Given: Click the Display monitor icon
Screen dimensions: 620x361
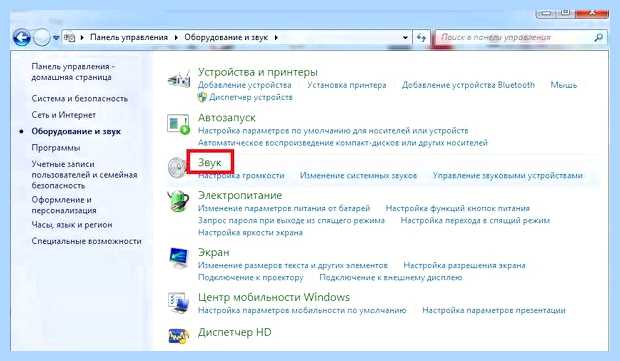Looking at the screenshot, I should pos(178,259).
